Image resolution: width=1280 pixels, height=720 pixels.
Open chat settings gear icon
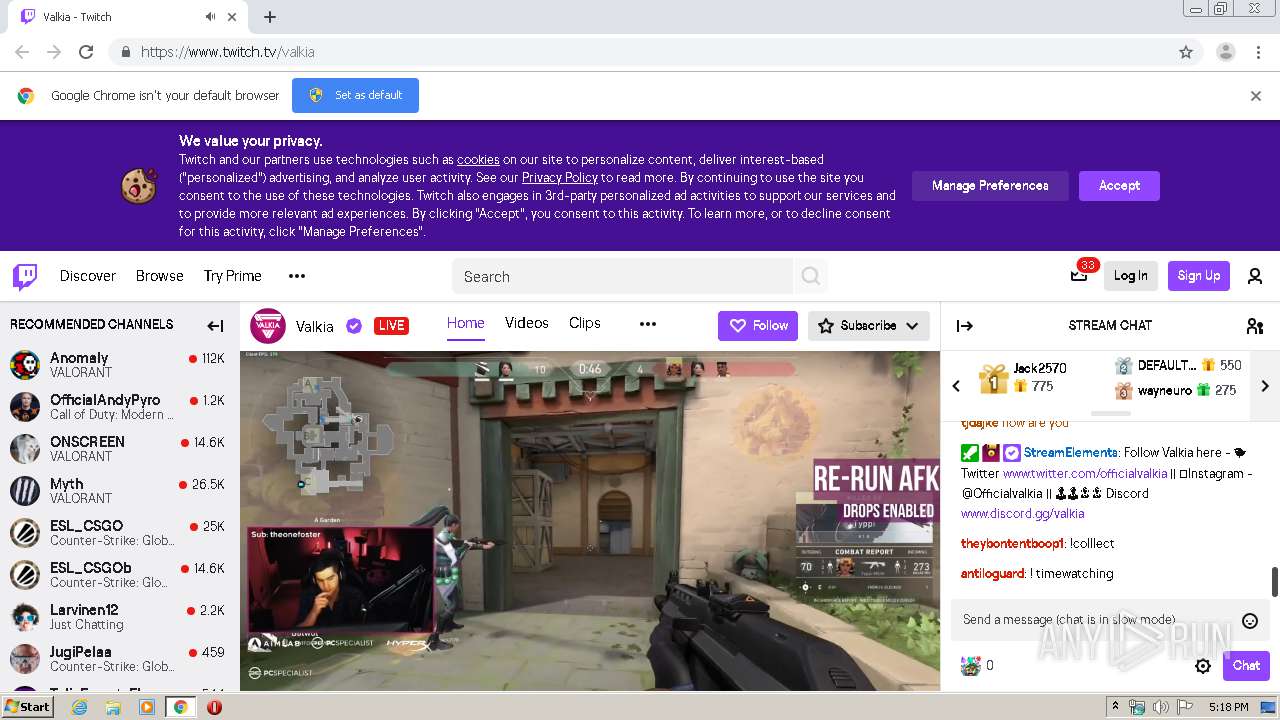click(x=1203, y=666)
